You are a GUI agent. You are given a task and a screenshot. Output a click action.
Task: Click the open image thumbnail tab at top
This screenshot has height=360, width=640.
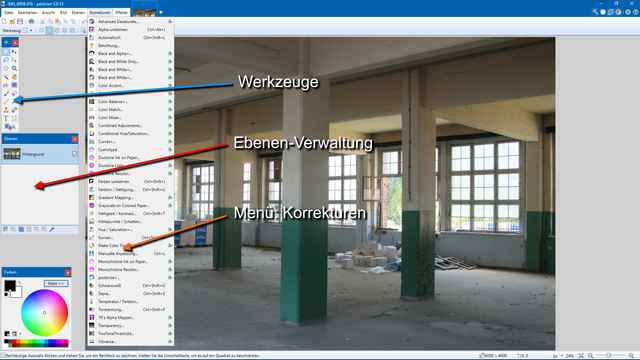(145, 12)
